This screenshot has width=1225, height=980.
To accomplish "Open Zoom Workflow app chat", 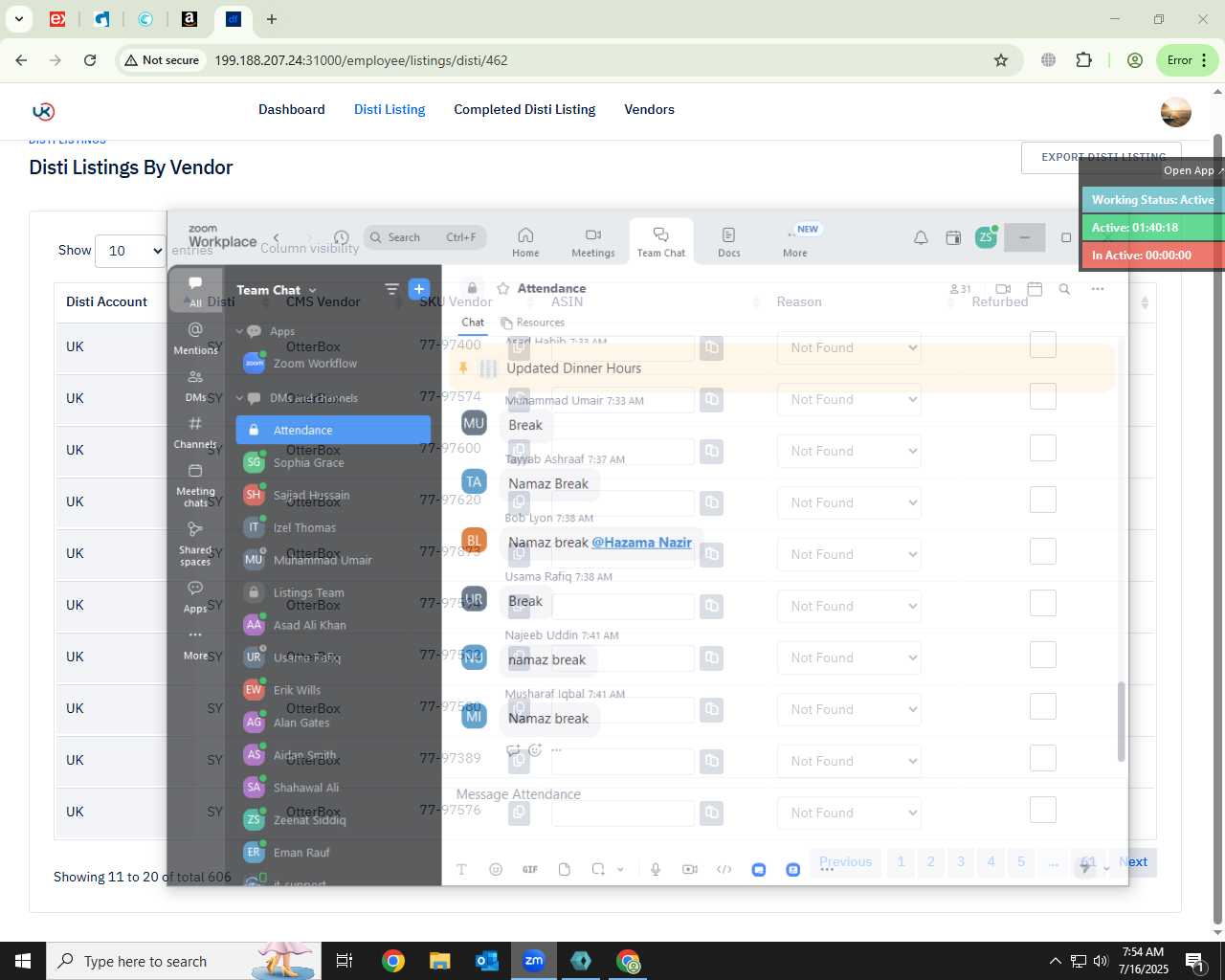I will pyautogui.click(x=333, y=364).
